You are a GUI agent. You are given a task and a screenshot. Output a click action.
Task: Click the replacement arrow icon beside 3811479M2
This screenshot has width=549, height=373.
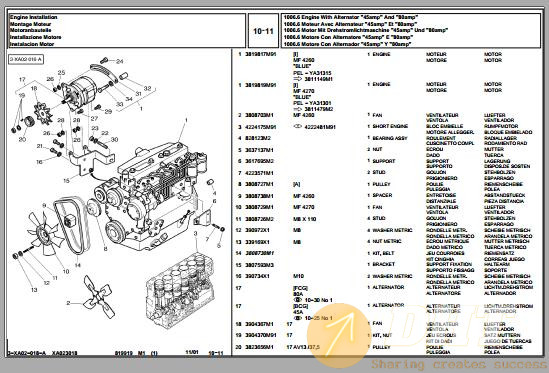(298, 109)
